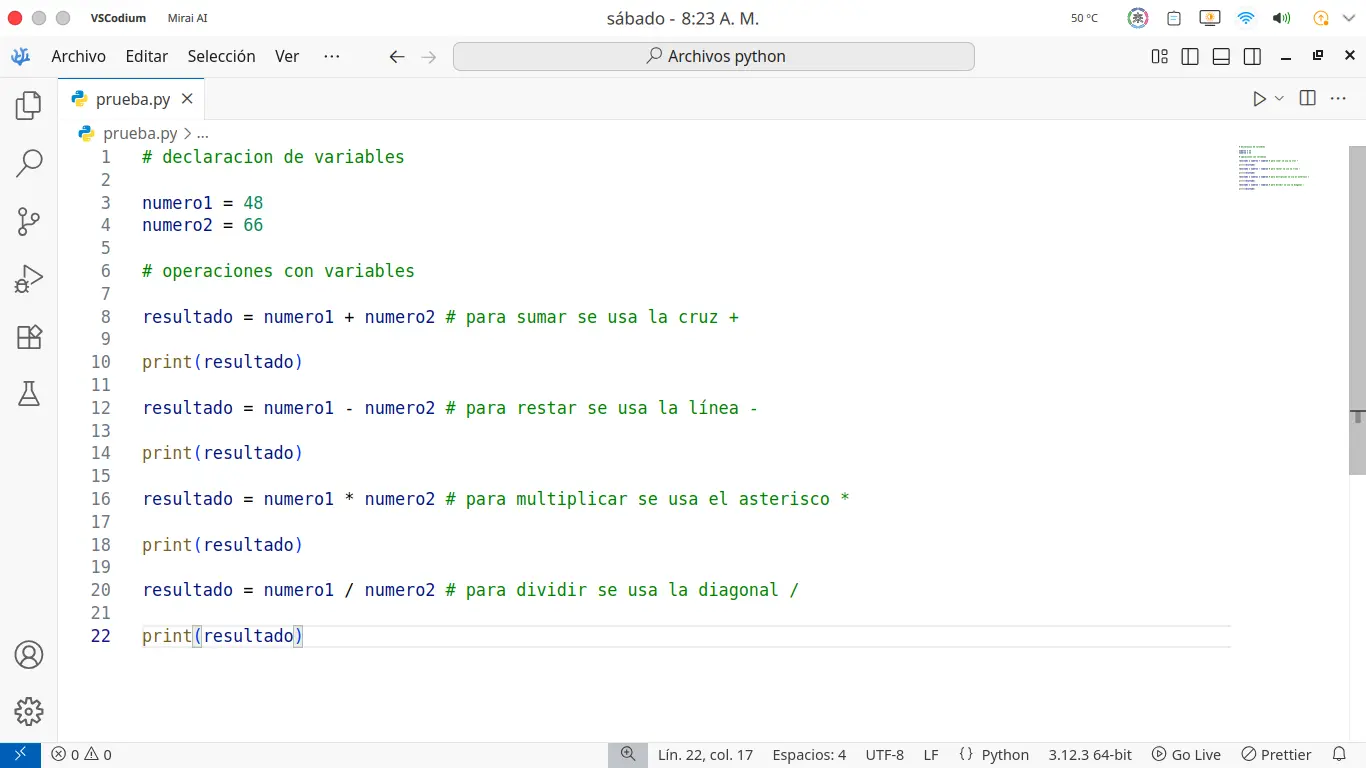Image resolution: width=1366 pixels, height=768 pixels.
Task: Open notifications bell in status bar
Action: point(1340,755)
